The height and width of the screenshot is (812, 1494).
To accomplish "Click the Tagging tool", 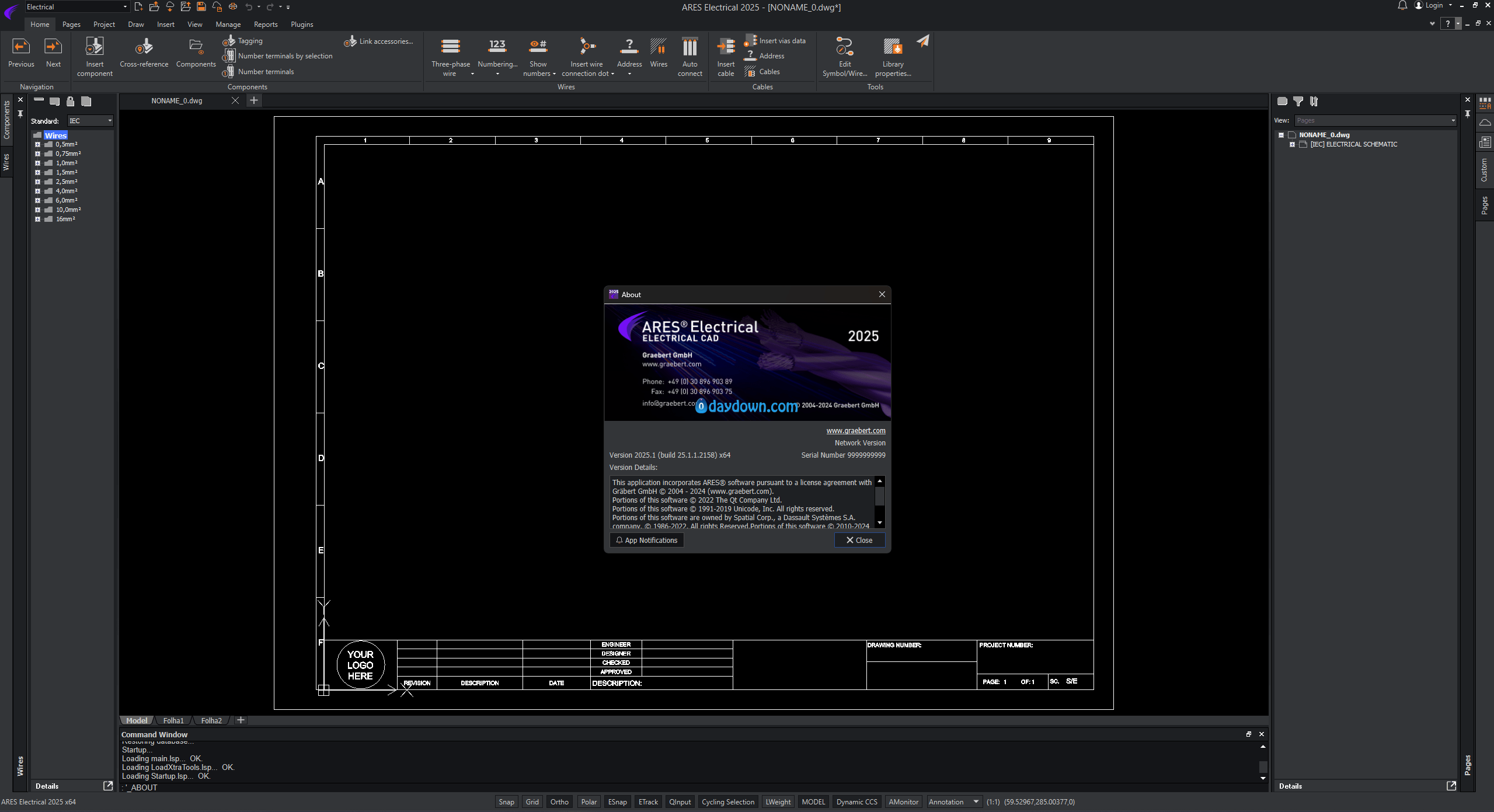I will pyautogui.click(x=243, y=41).
